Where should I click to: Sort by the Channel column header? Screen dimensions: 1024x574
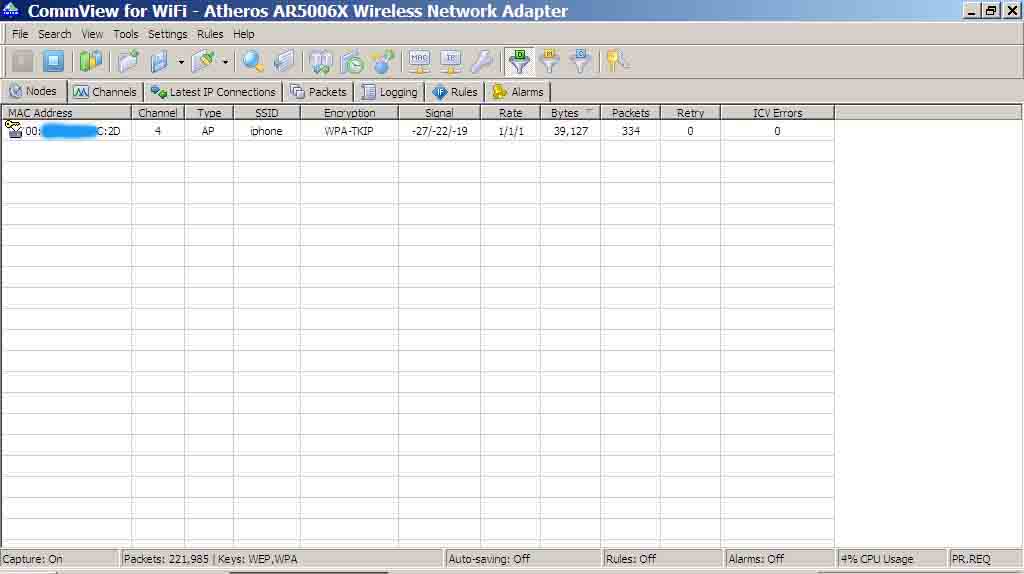[x=158, y=113]
